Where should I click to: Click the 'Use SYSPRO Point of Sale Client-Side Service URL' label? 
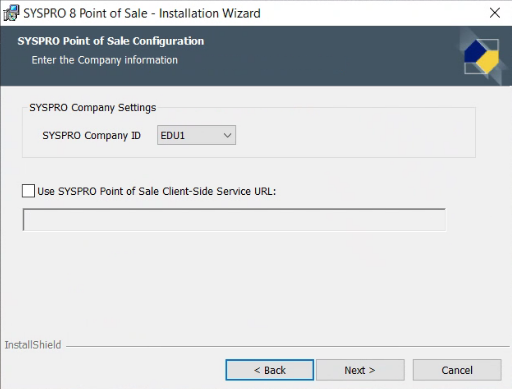pos(157,191)
